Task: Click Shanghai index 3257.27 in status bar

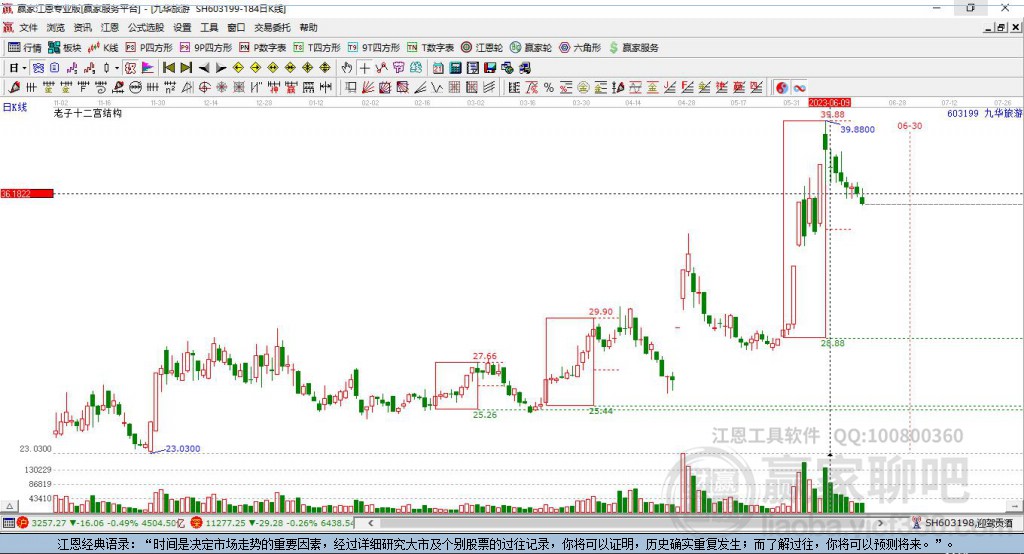Action: pos(48,523)
